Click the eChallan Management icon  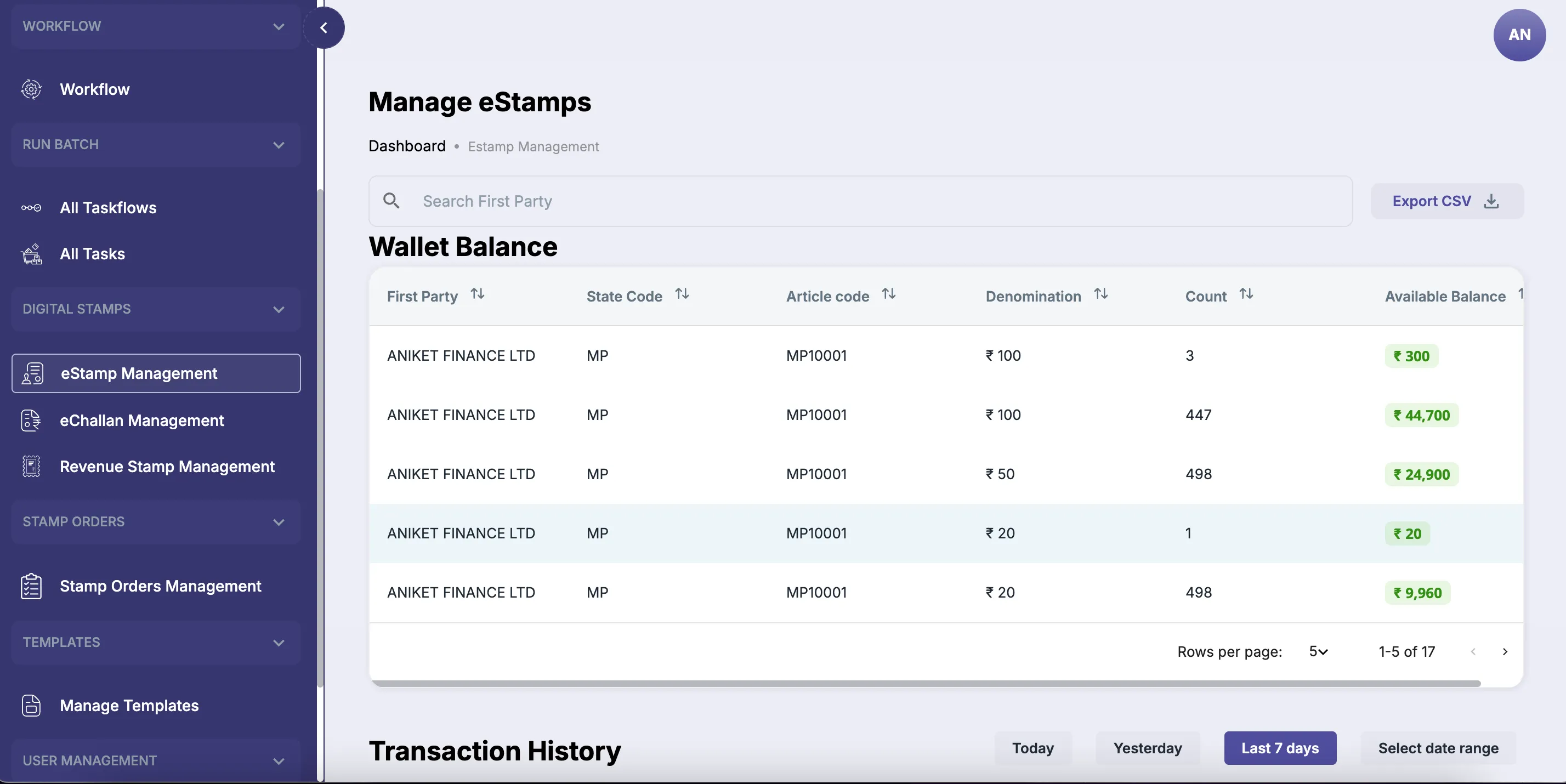[31, 421]
